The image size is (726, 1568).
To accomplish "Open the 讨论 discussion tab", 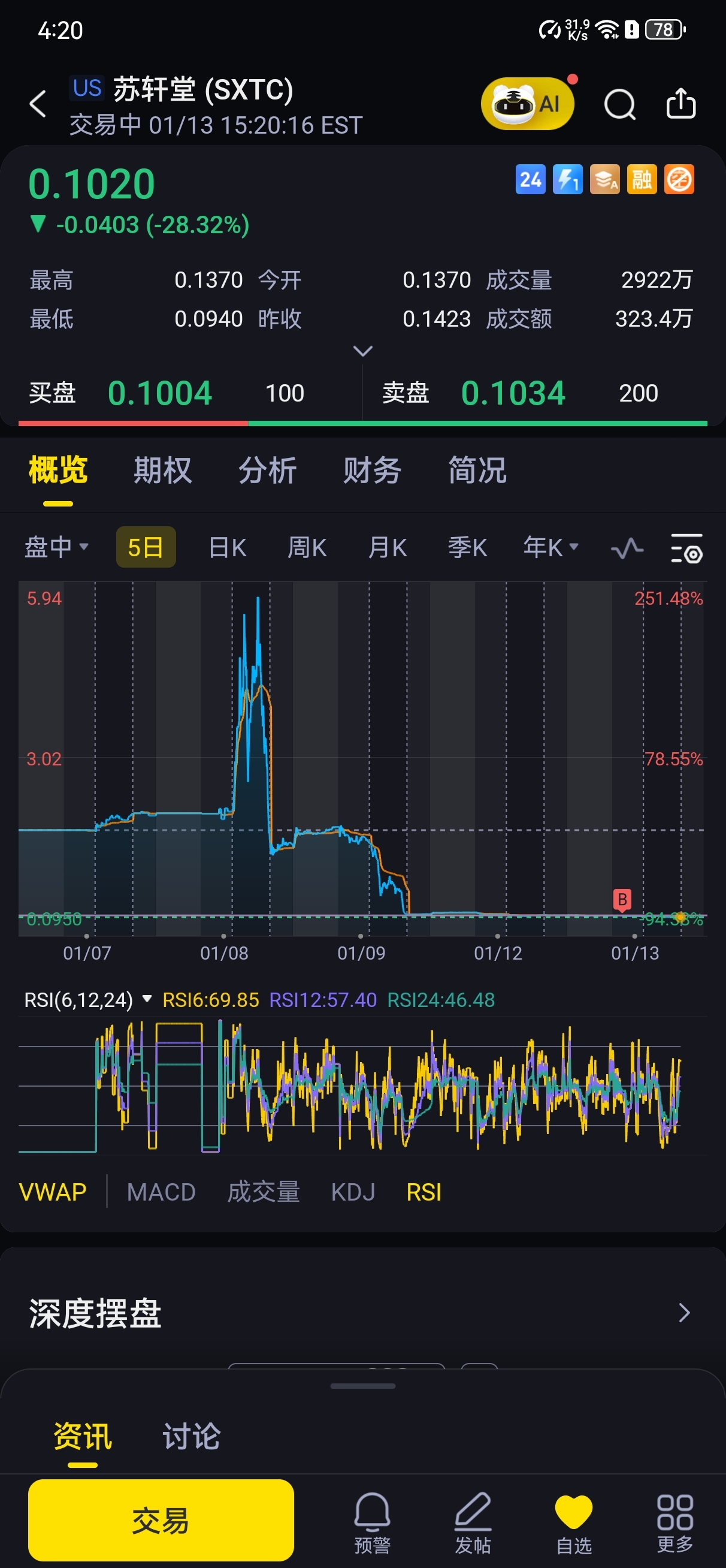I will click(191, 1437).
